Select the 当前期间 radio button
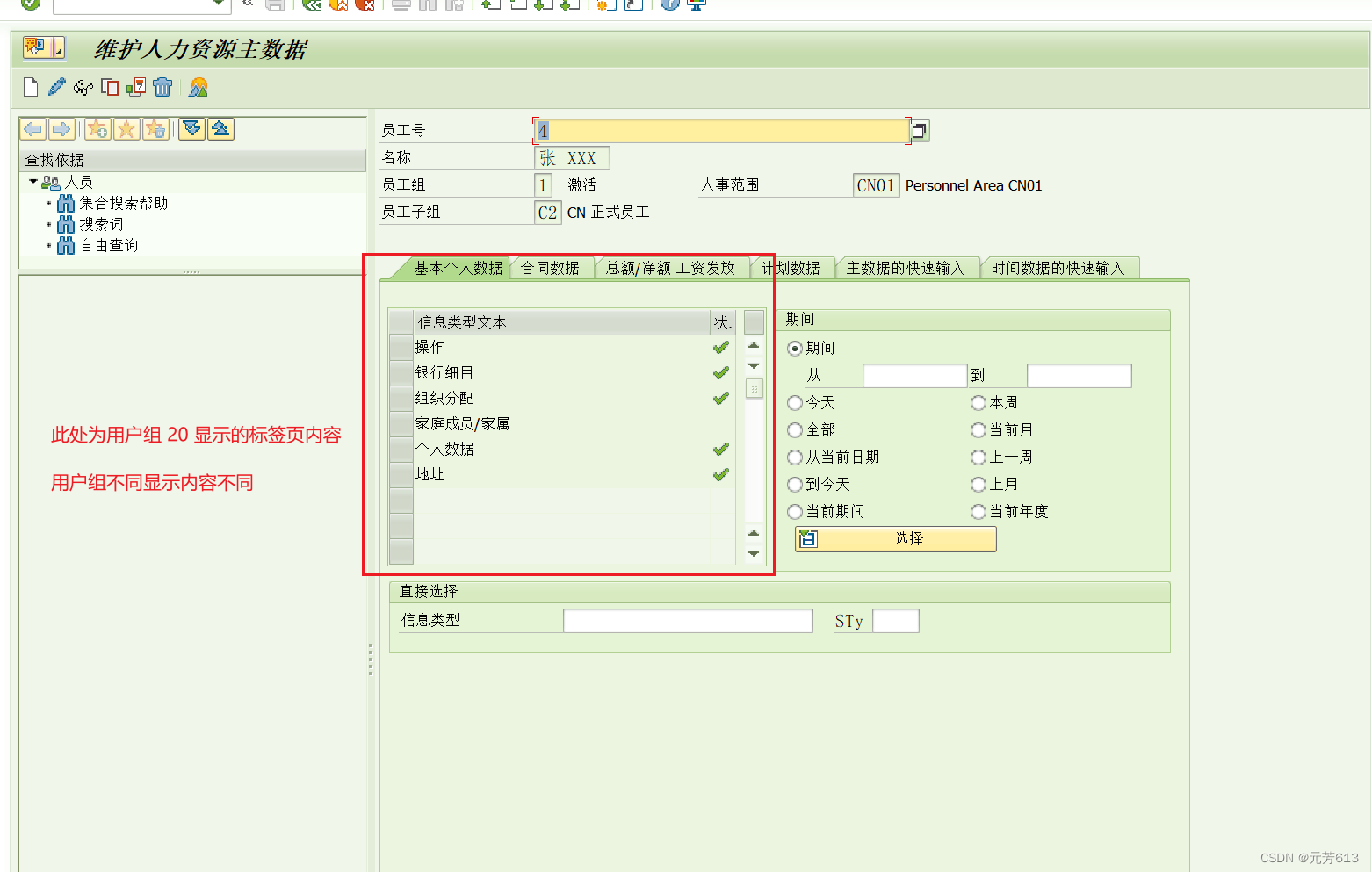The image size is (1372, 872). tap(795, 512)
